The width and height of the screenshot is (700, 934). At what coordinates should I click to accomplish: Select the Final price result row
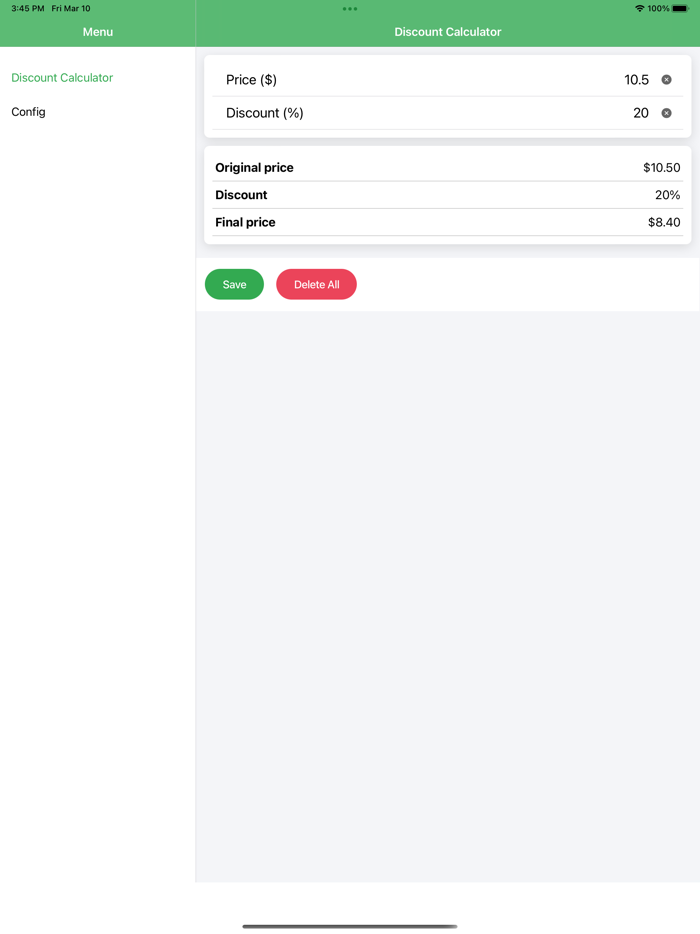[x=447, y=222]
